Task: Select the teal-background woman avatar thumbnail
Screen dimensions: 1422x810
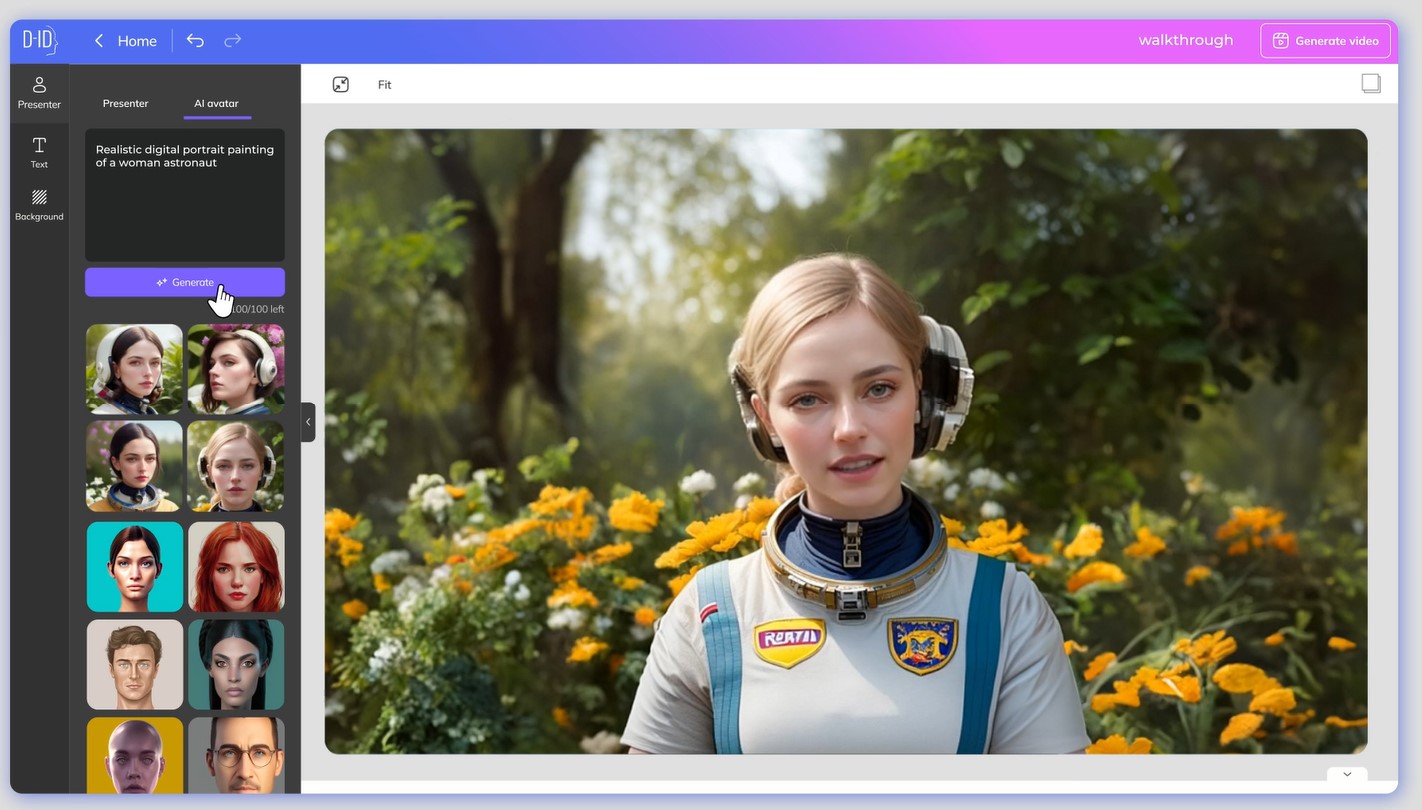Action: tap(134, 566)
